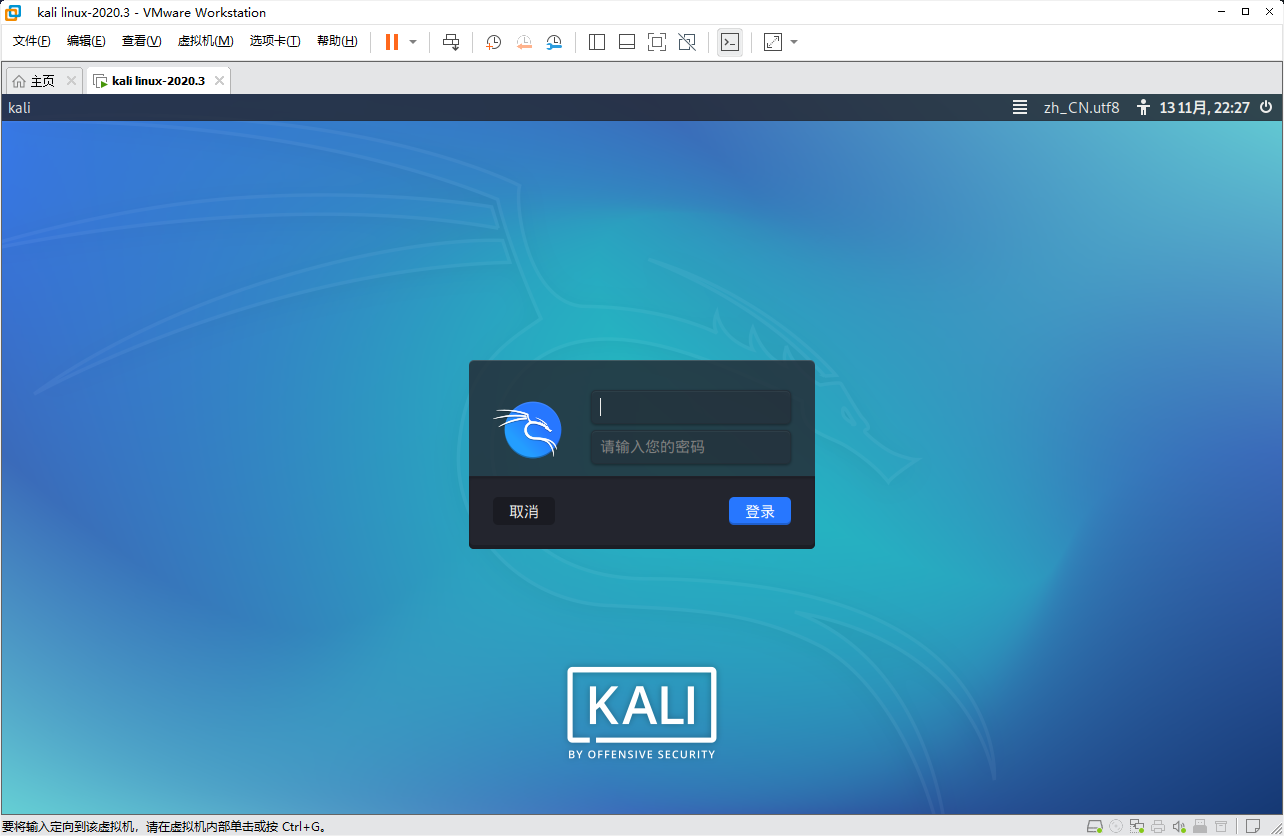The height and width of the screenshot is (836, 1284).
Task: Open the 文件(F) menu
Action: tap(32, 41)
